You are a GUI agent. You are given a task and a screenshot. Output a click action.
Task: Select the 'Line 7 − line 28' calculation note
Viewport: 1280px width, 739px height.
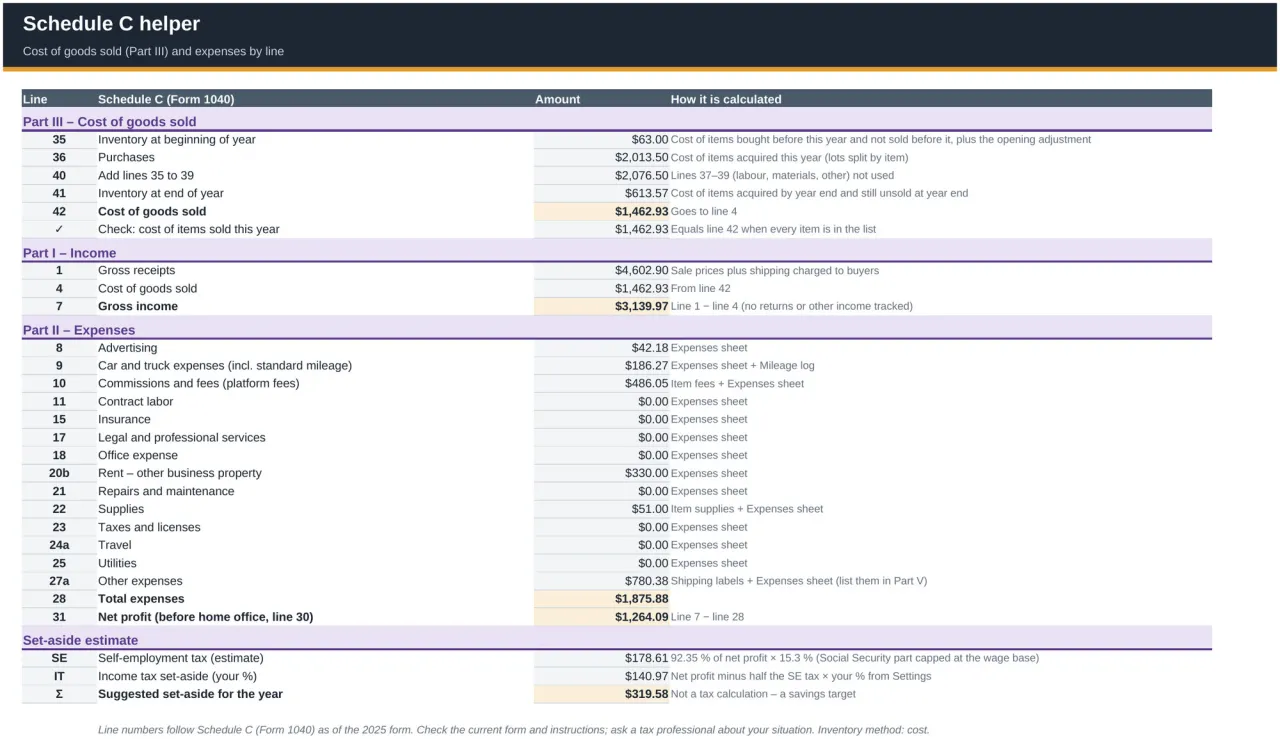708,618
